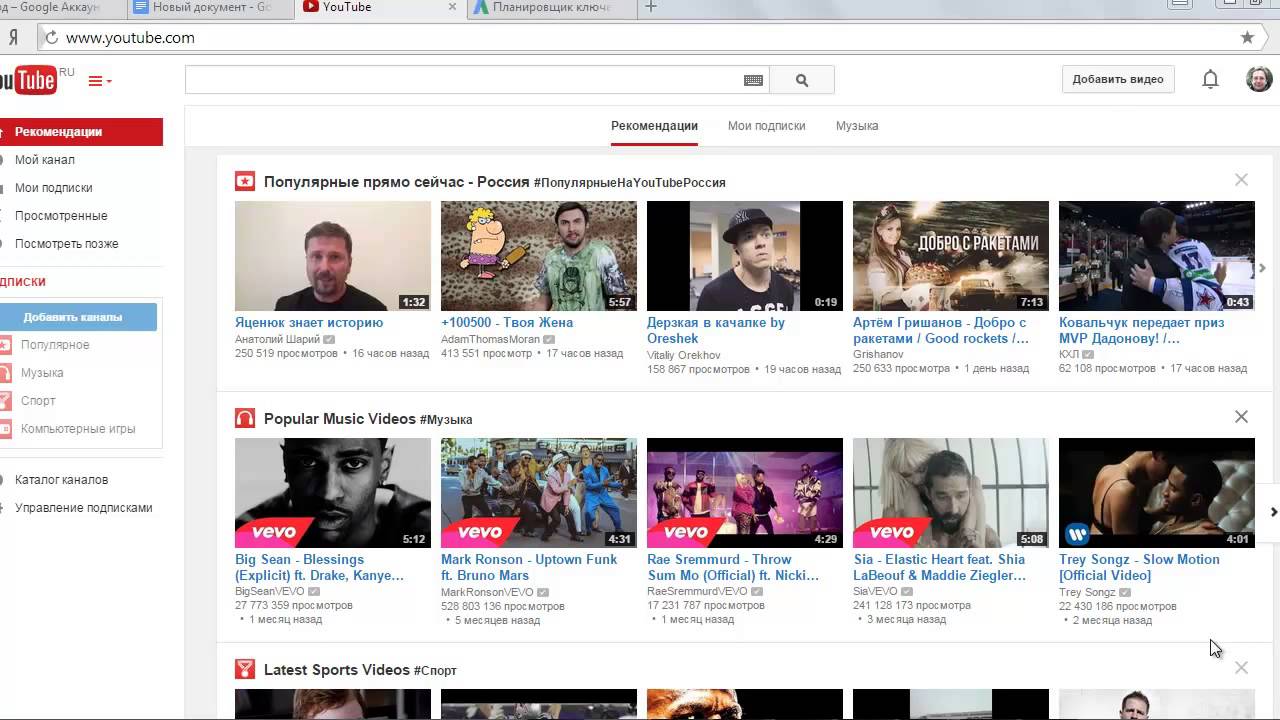Open Управление подписками link
This screenshot has height=720, width=1280.
(84, 508)
